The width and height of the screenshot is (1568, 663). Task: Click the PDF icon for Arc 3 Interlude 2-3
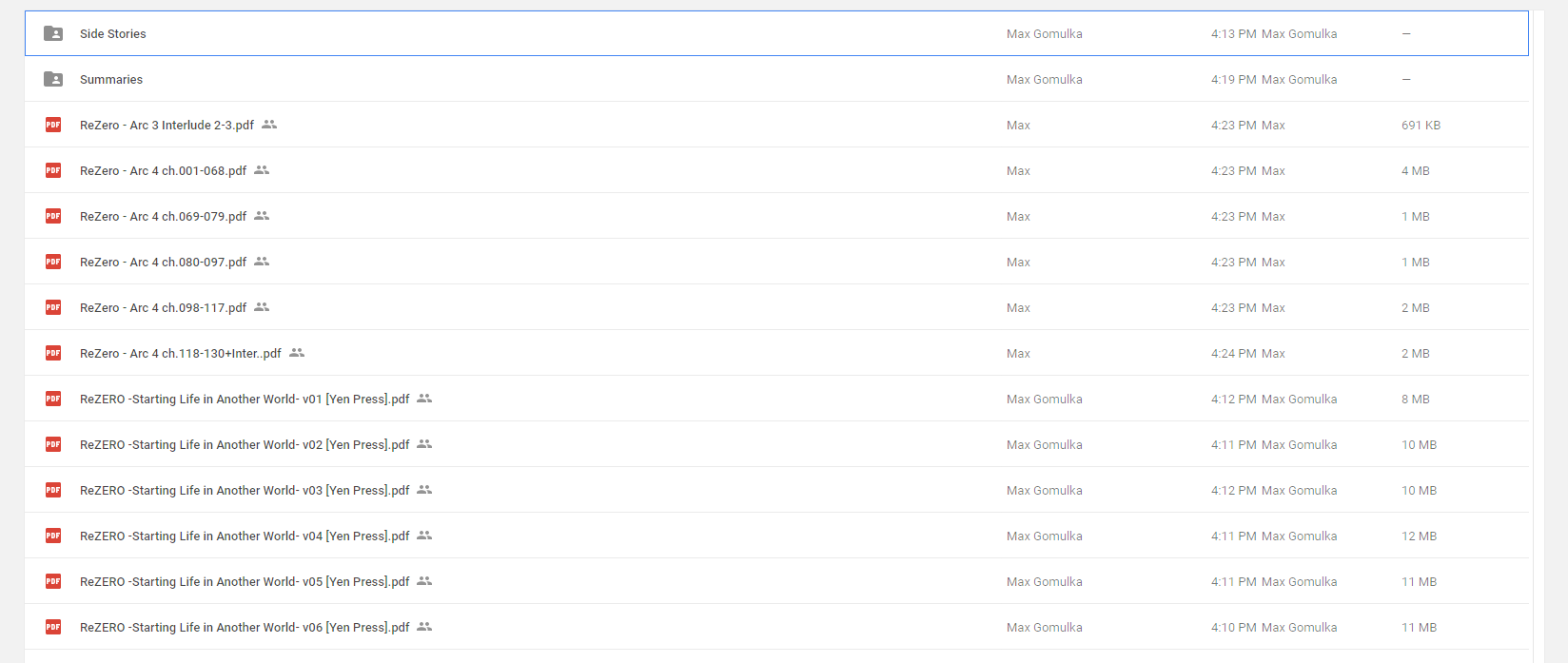(53, 125)
